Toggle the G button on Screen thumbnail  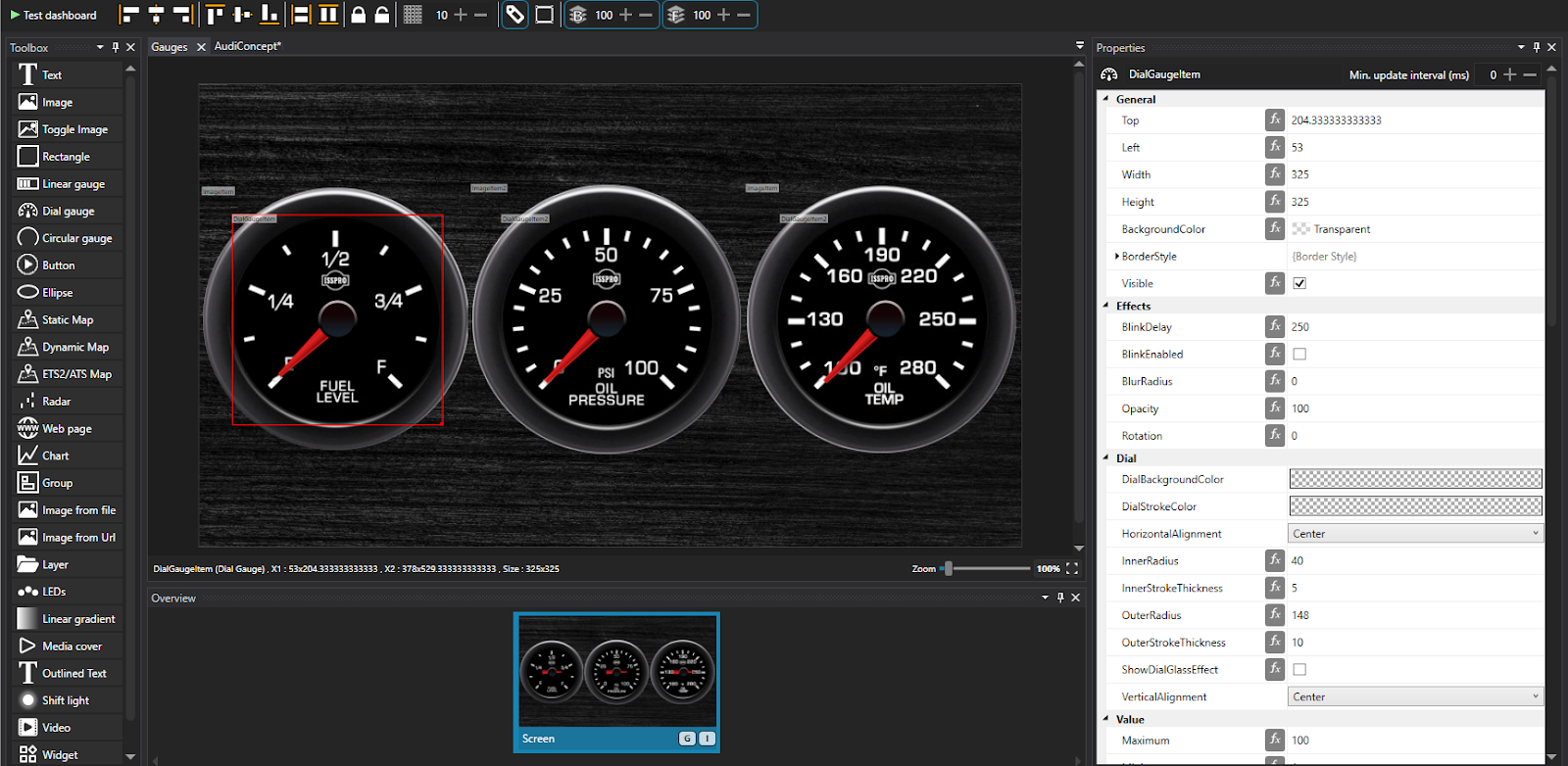pyautogui.click(x=687, y=739)
